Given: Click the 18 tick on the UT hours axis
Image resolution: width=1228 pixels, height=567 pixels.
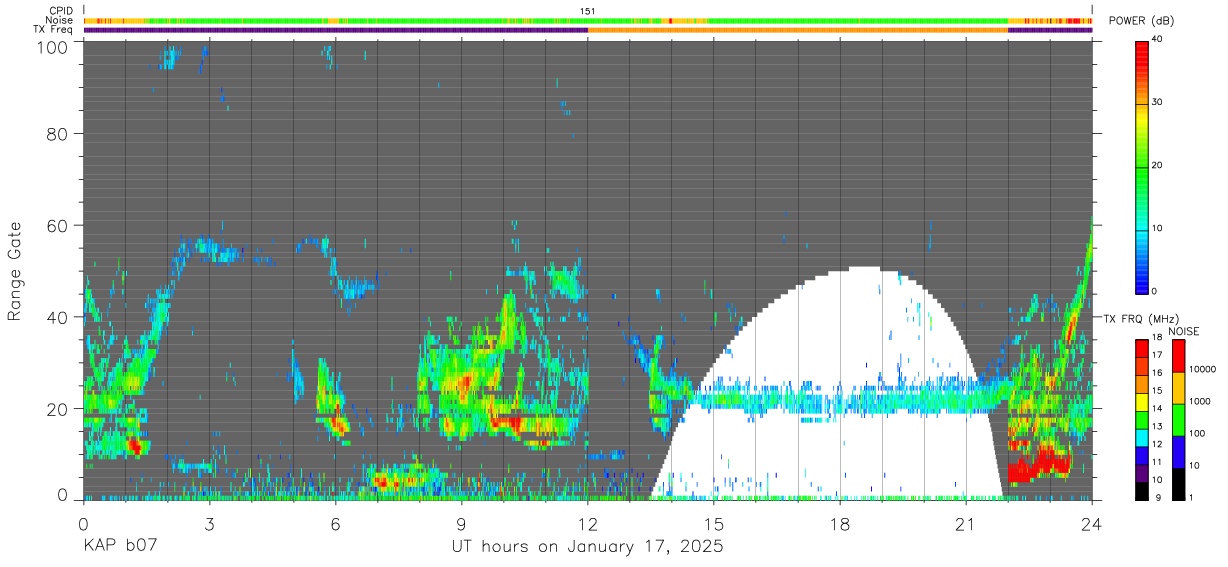Looking at the screenshot, I should point(840,524).
